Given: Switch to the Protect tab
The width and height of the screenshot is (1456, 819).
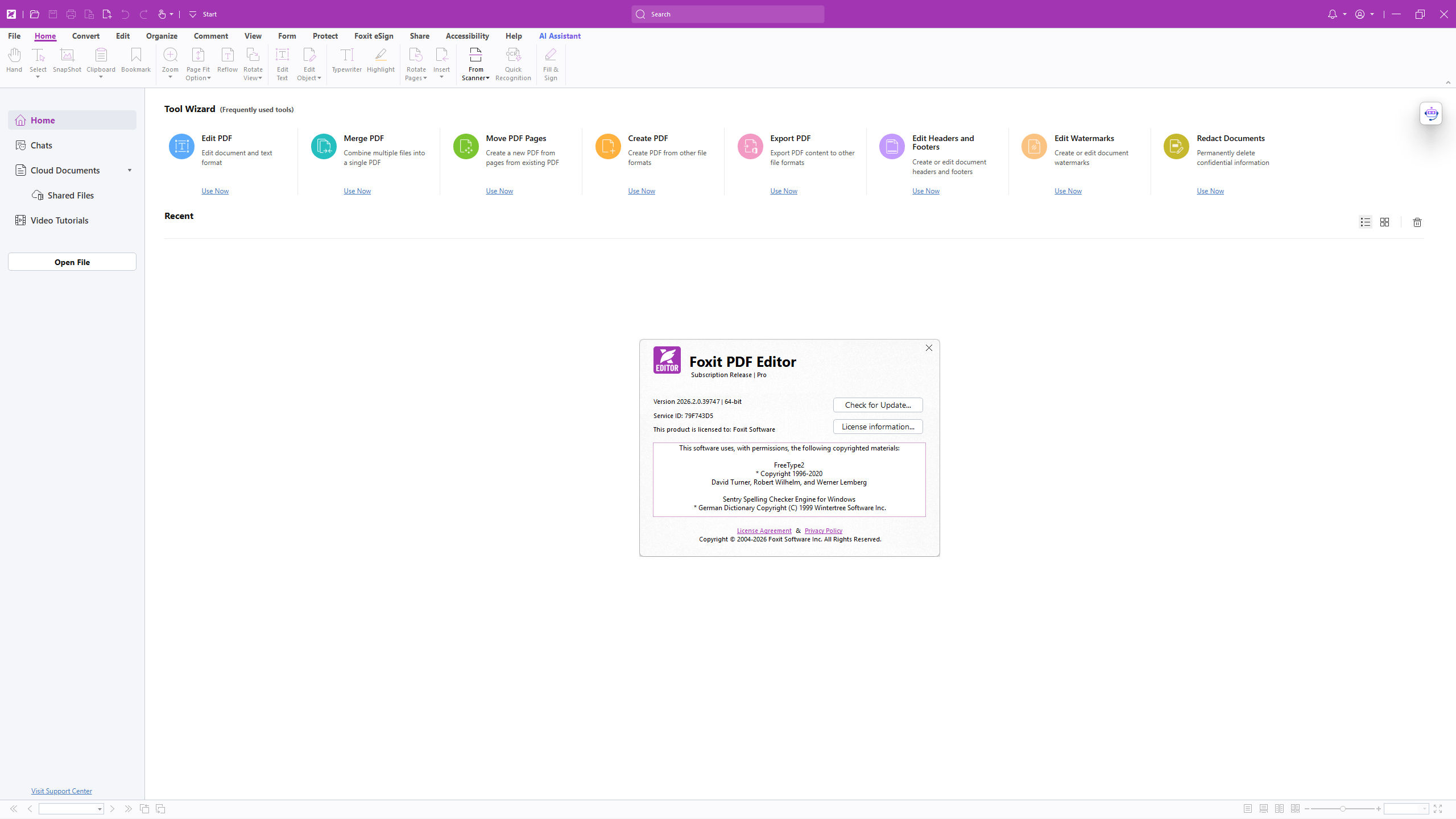Looking at the screenshot, I should (x=325, y=36).
